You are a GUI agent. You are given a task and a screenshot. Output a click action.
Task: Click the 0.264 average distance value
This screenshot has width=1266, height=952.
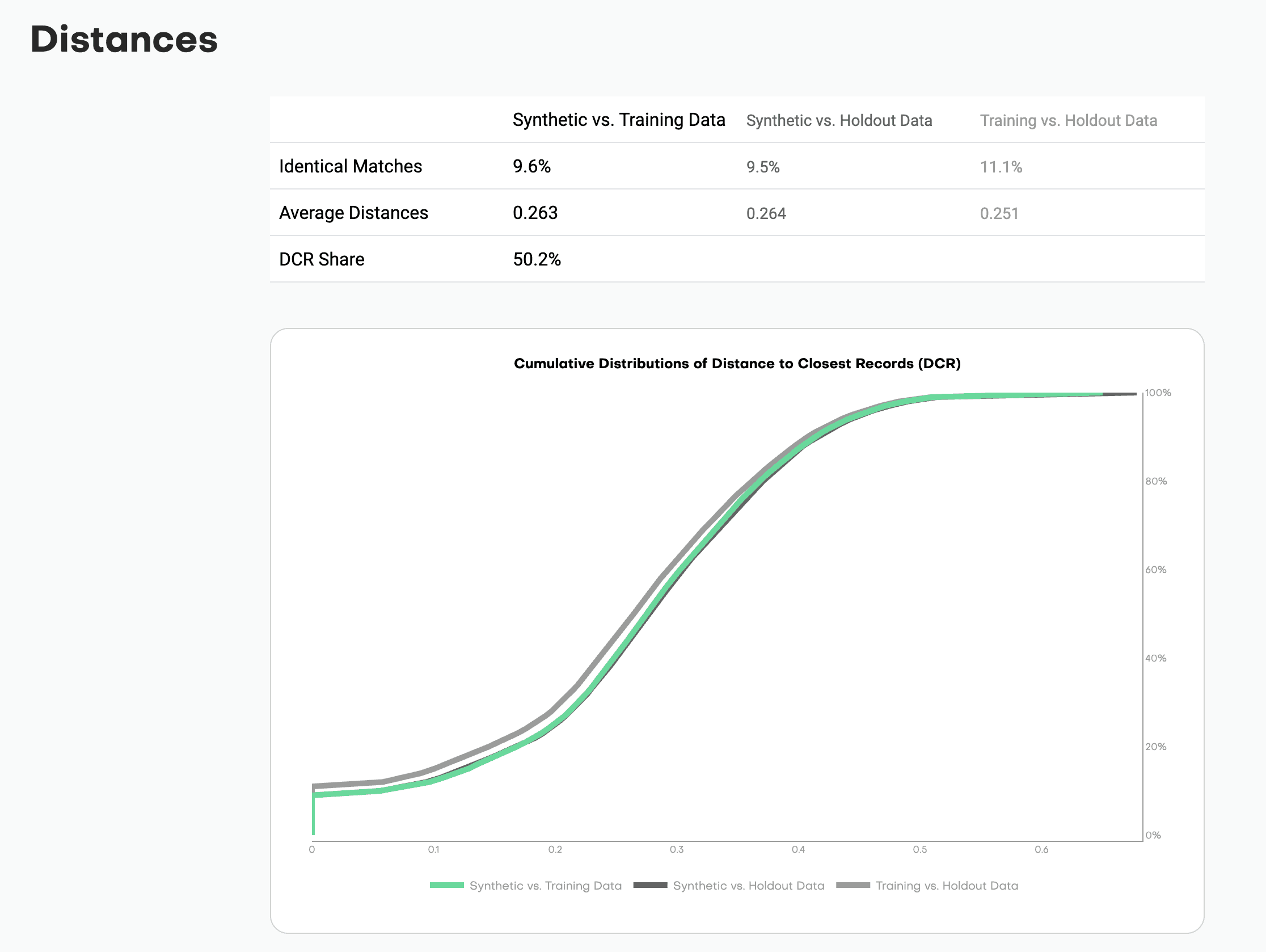tap(766, 213)
